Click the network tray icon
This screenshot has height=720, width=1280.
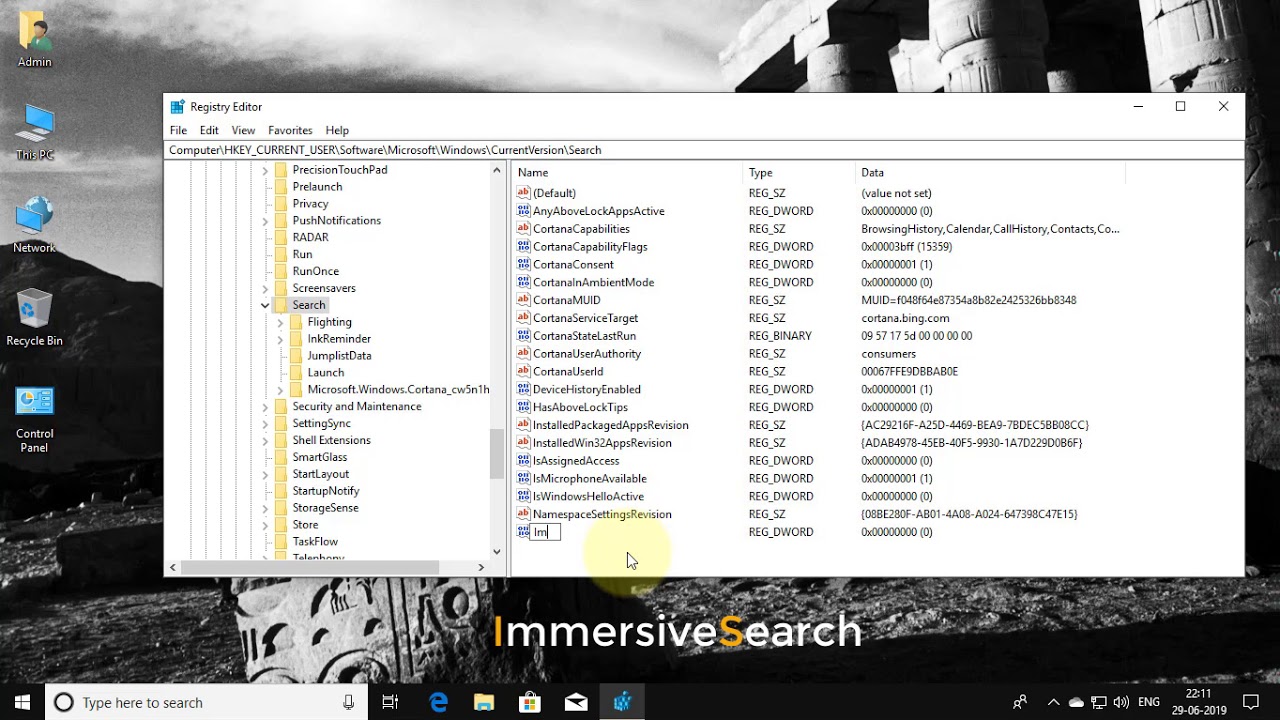click(x=1099, y=702)
